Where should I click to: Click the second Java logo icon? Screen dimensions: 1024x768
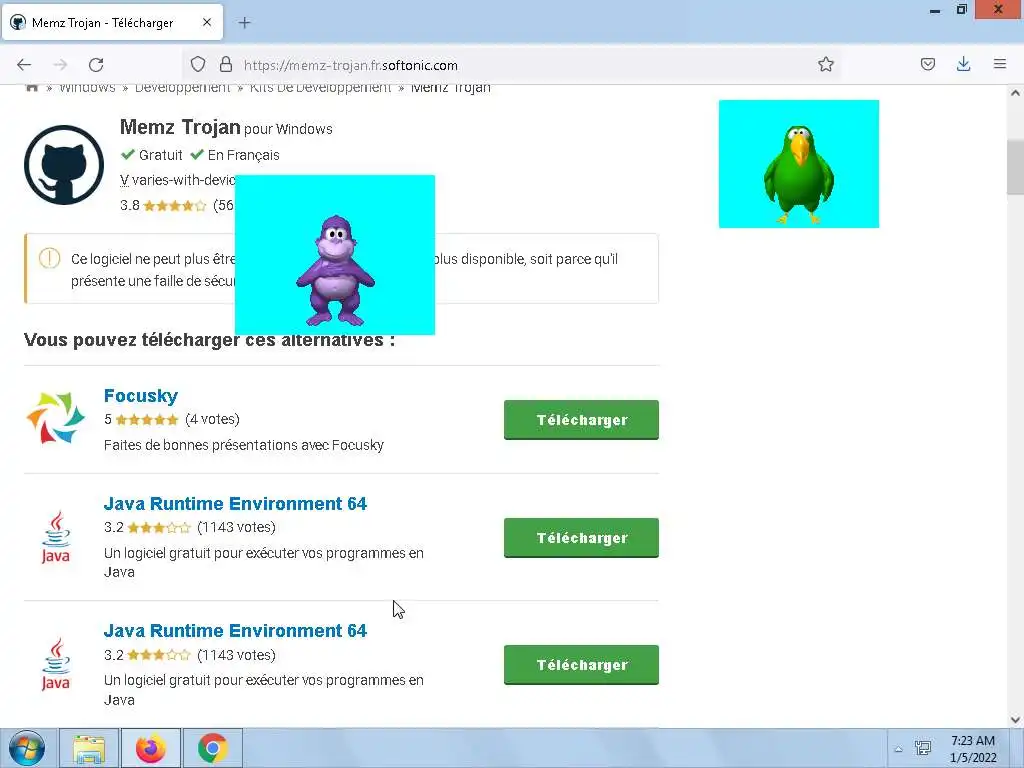tap(56, 664)
